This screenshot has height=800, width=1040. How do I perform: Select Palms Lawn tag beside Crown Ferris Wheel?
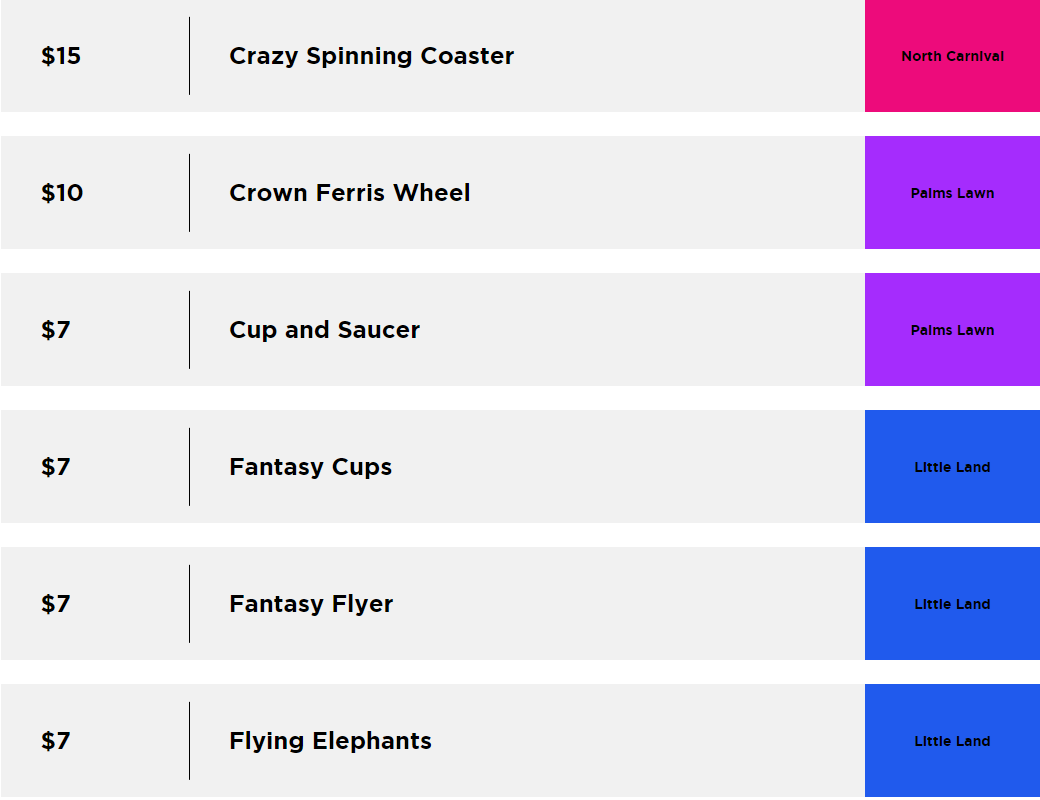952,193
